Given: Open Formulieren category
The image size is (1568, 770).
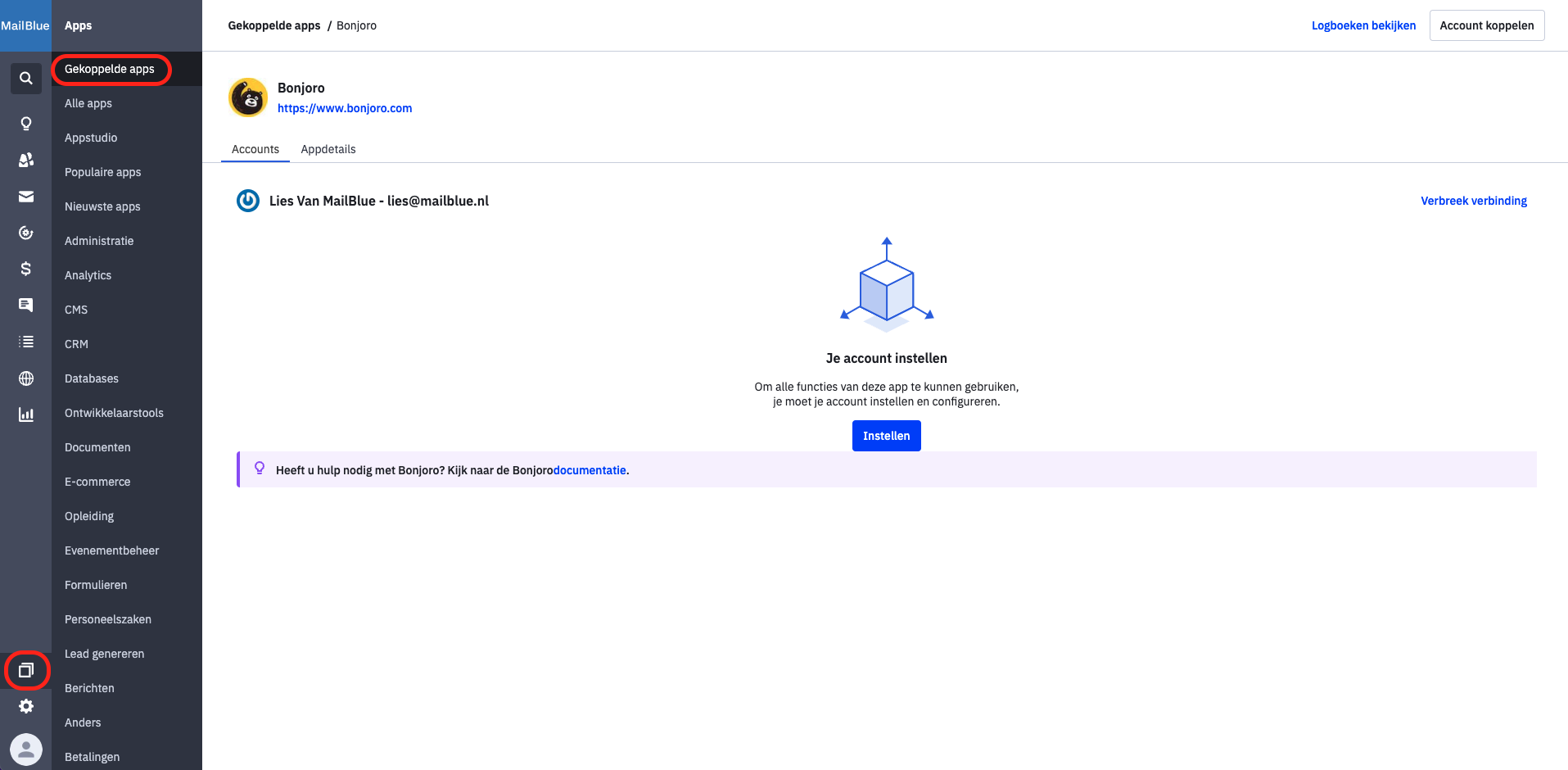Looking at the screenshot, I should [x=127, y=585].
